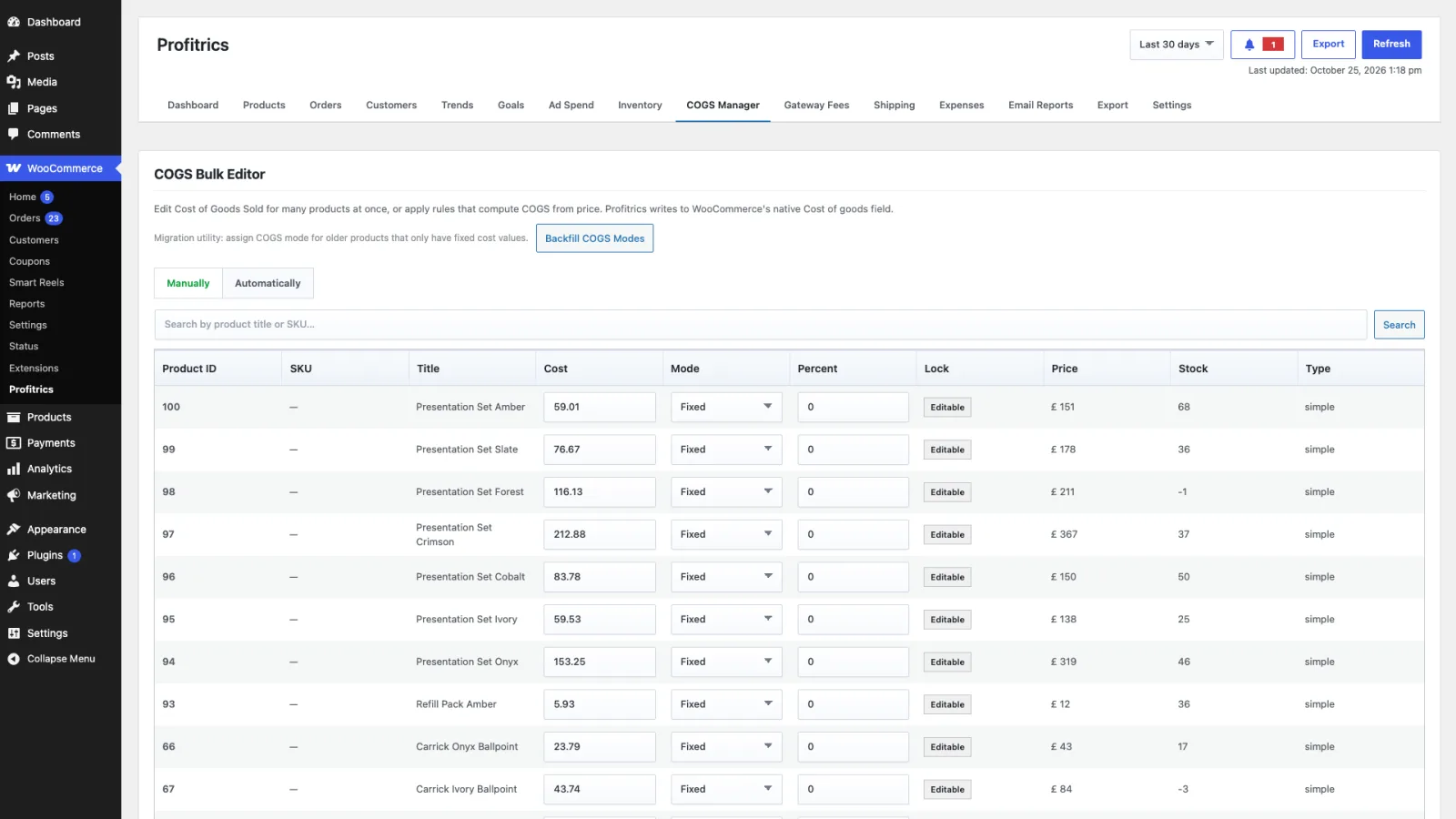
Task: Open Mode dropdown for Presentation Set Amber
Action: (726, 407)
